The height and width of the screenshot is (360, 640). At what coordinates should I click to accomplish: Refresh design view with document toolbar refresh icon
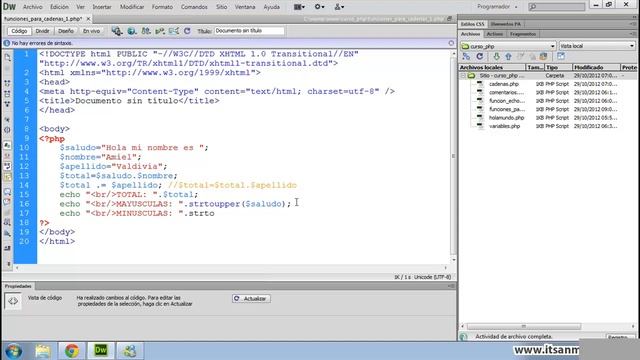187,31
